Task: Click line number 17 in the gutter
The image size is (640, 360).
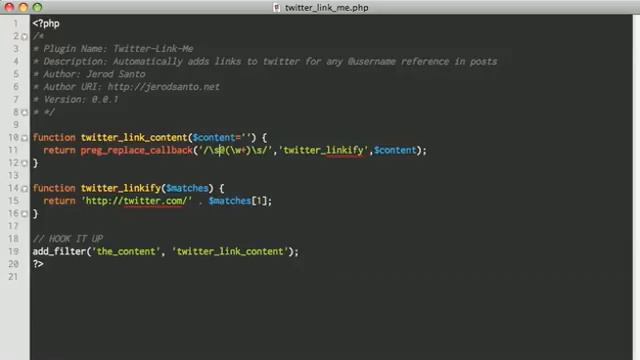Action: coord(13,226)
